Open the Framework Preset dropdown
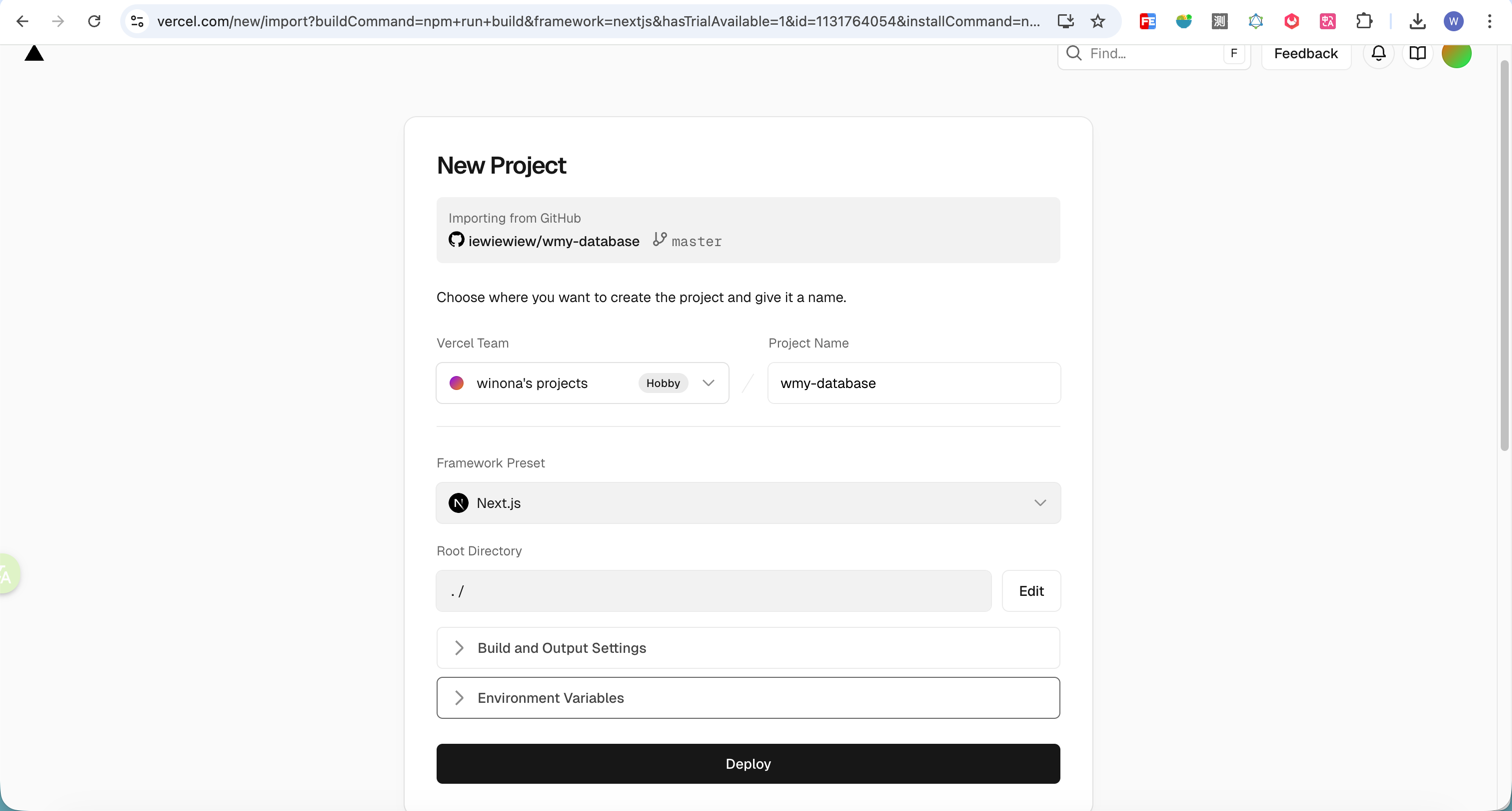This screenshot has height=811, width=1512. (748, 503)
